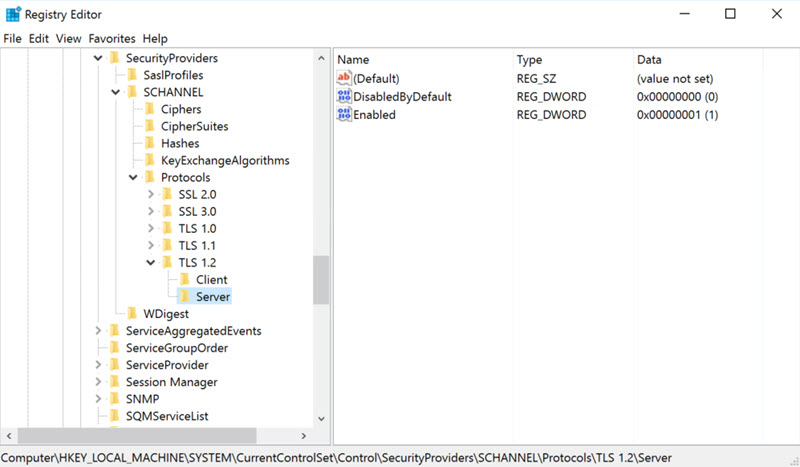Click the SecurityProviders folder icon
Image resolution: width=800 pixels, height=467 pixels.
pyautogui.click(x=115, y=58)
